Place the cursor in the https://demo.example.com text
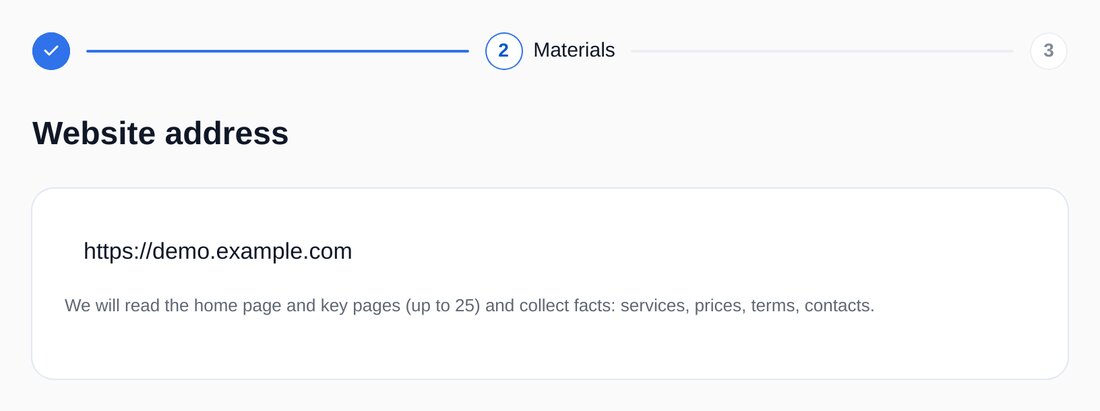This screenshot has width=1100, height=411. pyautogui.click(x=217, y=251)
